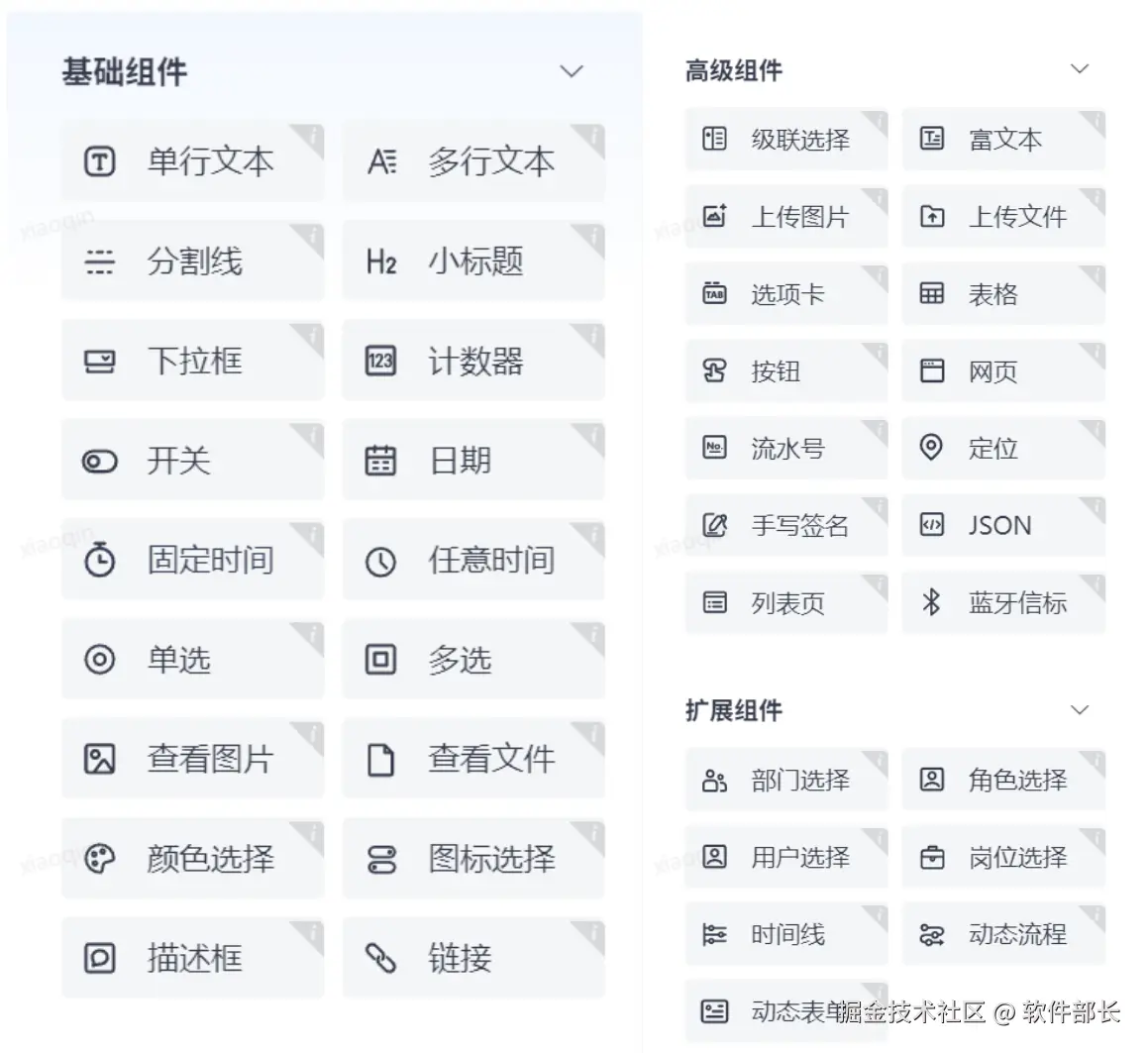The width and height of the screenshot is (1148, 1053).
Task: Choose the 单选 radio component
Action: 192,660
